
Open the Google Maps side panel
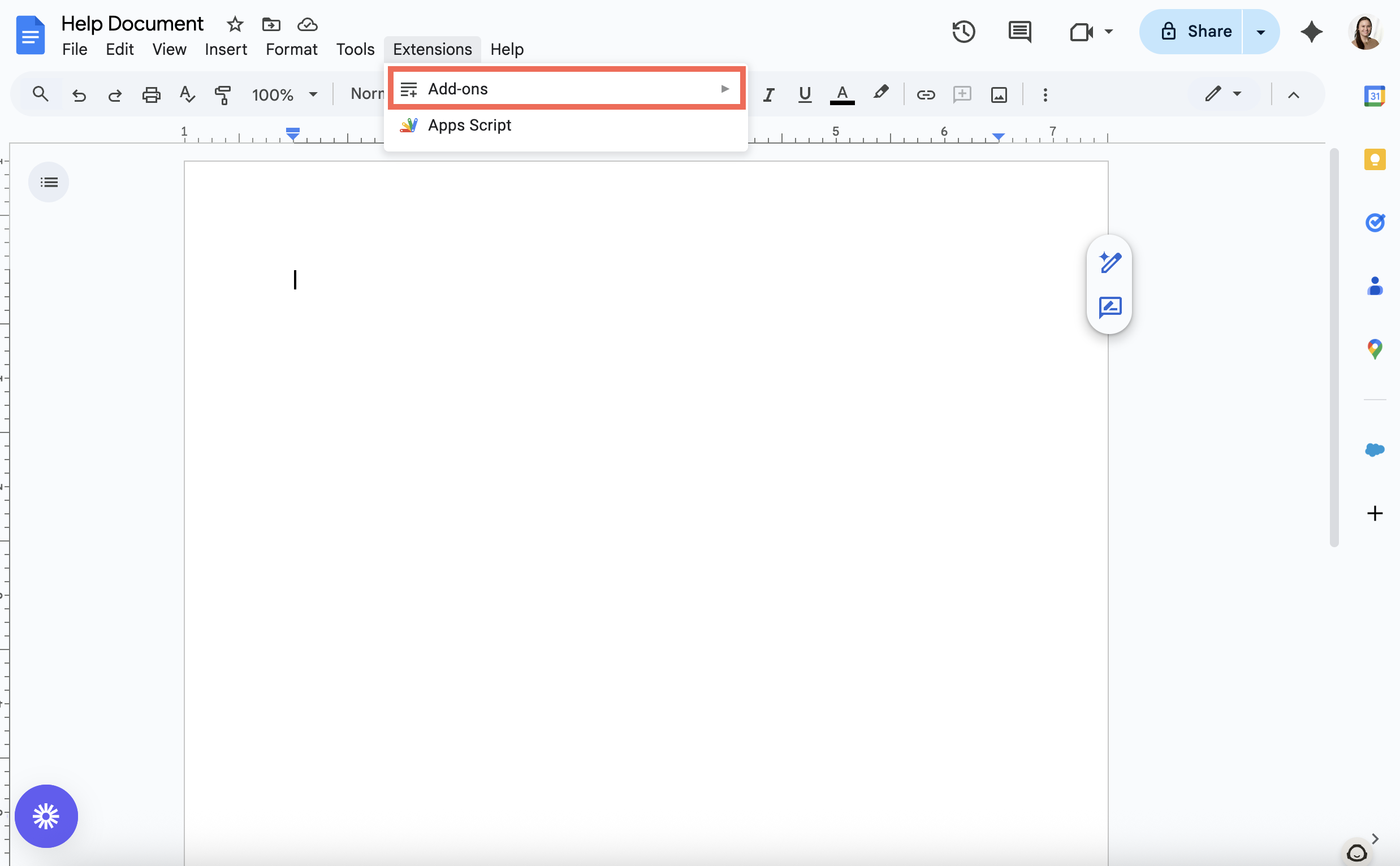1375,348
